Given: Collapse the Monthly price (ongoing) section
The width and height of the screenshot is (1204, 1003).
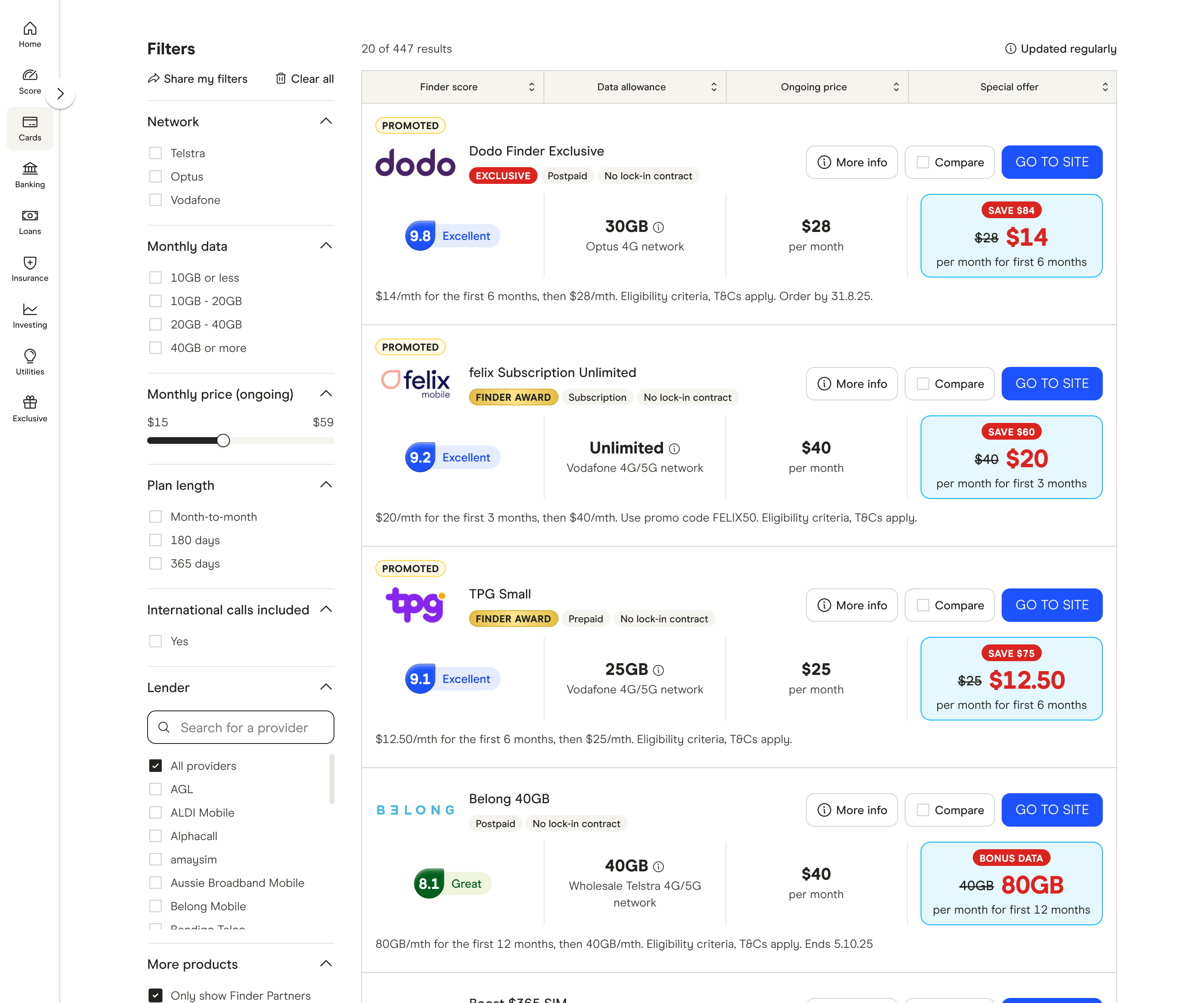Looking at the screenshot, I should [x=326, y=393].
